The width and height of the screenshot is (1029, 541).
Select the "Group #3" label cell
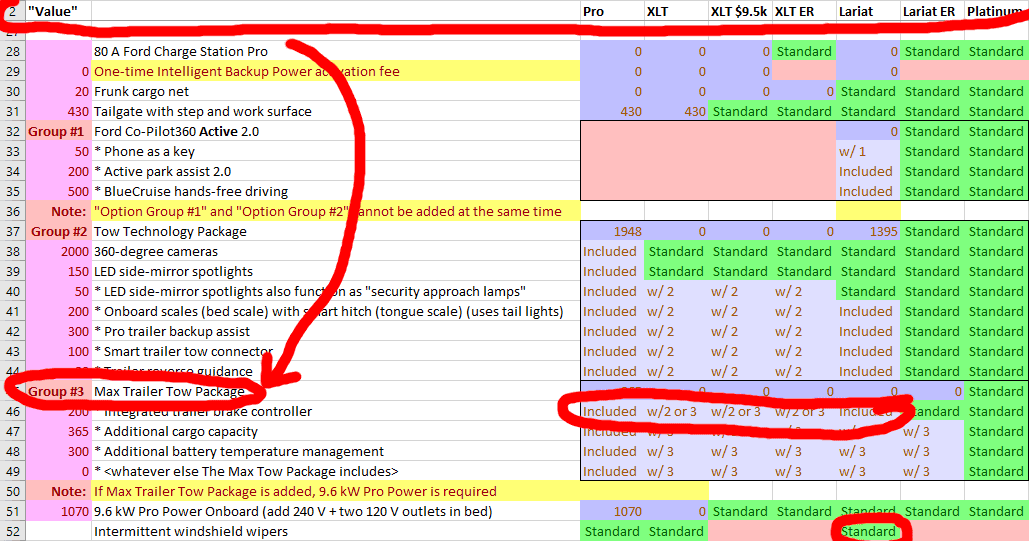(58, 391)
